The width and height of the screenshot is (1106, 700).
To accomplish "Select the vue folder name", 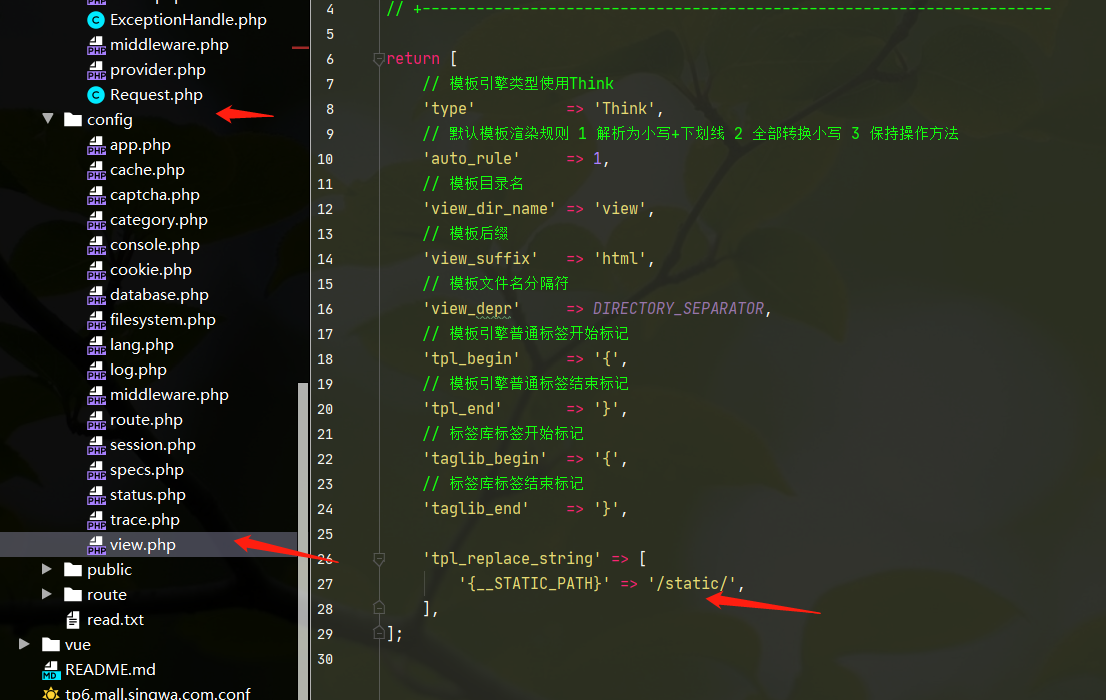I will [78, 645].
